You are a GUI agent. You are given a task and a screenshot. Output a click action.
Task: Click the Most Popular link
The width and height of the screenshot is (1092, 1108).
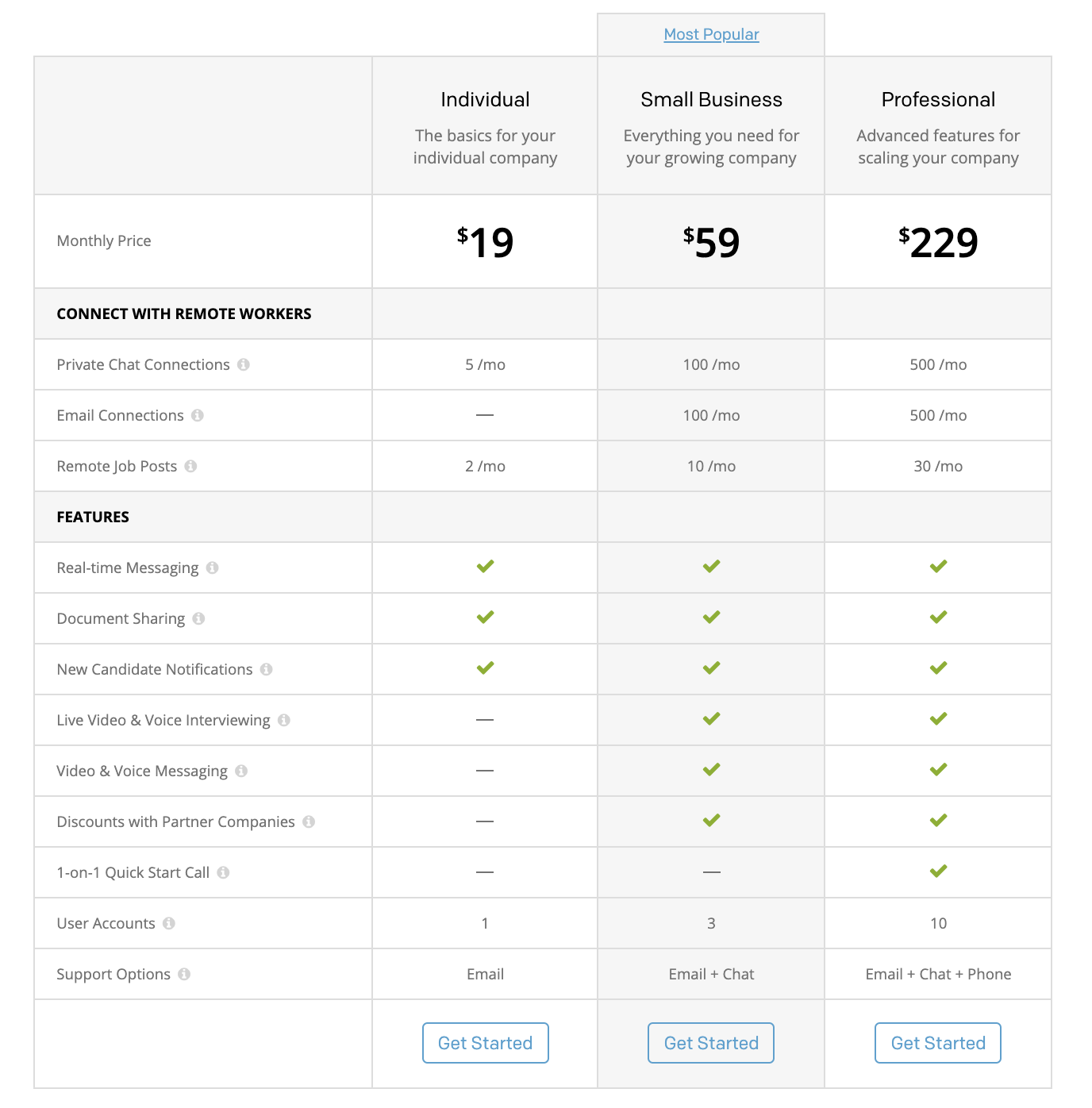pyautogui.click(x=711, y=34)
